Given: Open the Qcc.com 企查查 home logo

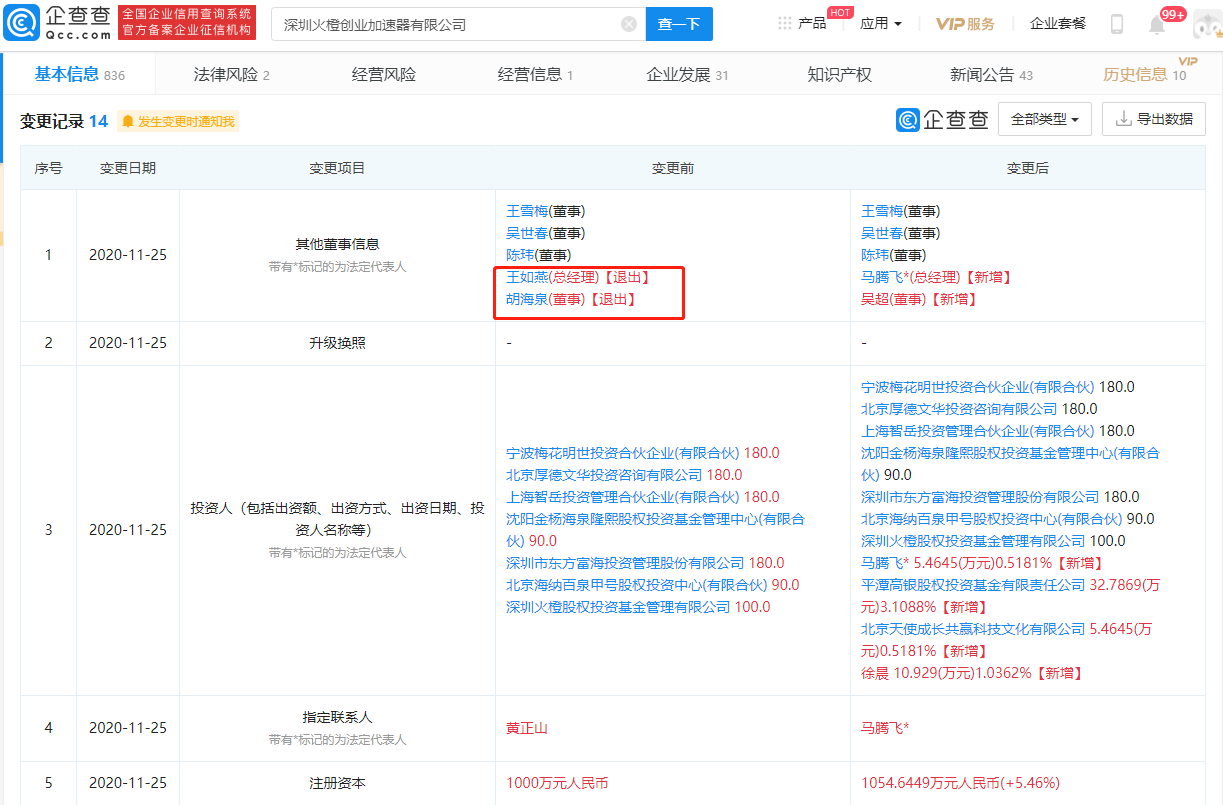Looking at the screenshot, I should [58, 22].
